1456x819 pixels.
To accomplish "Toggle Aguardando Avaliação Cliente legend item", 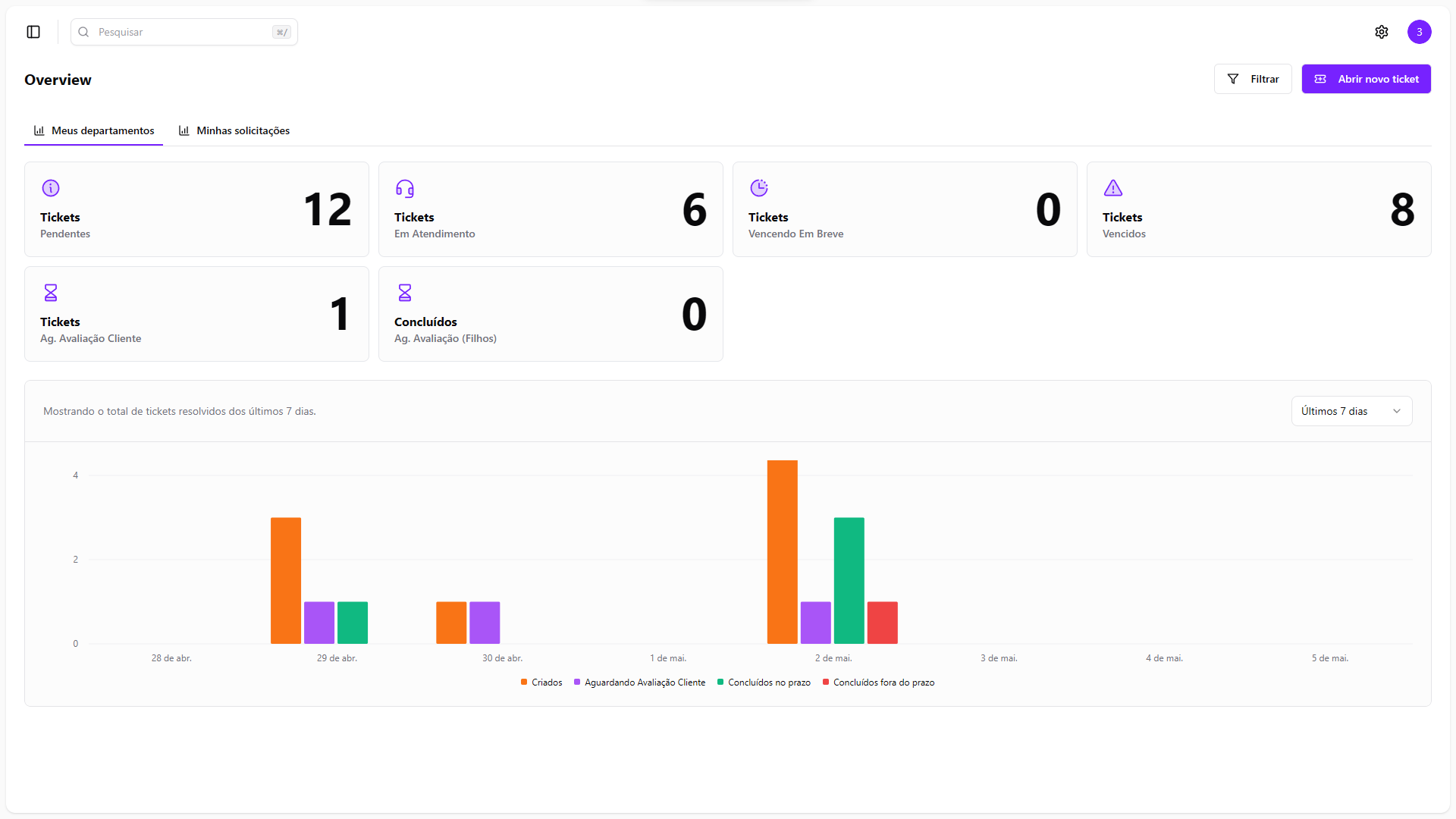I will coord(639,682).
